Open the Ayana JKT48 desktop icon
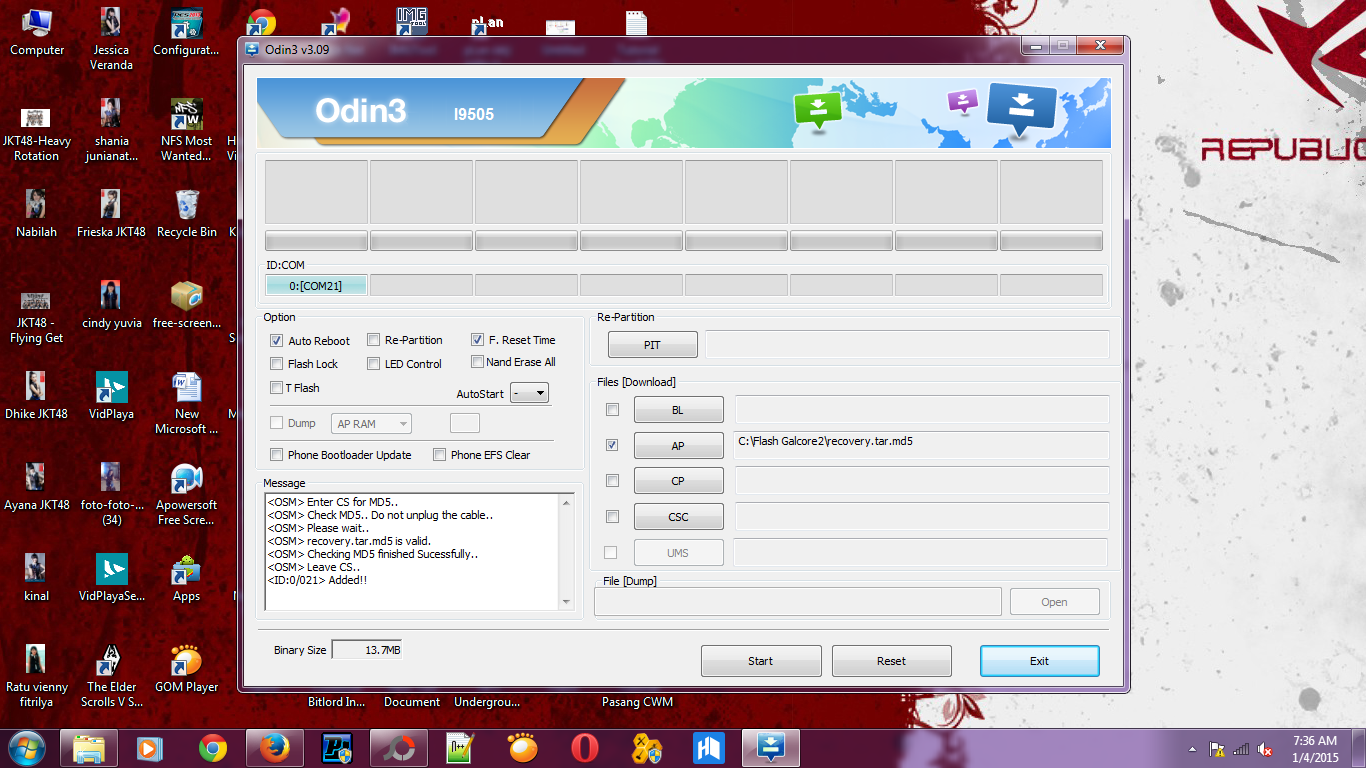 coord(37,487)
